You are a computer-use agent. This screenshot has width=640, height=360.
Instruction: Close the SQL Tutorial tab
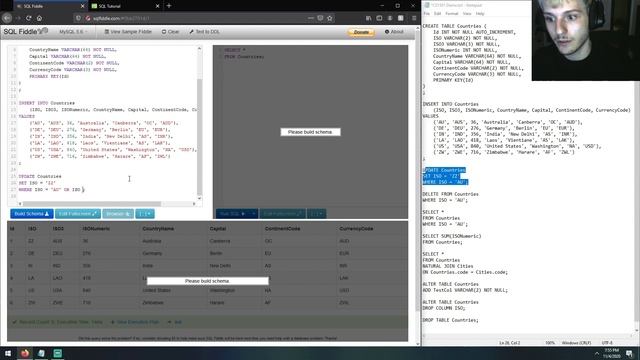[x=158, y=6]
